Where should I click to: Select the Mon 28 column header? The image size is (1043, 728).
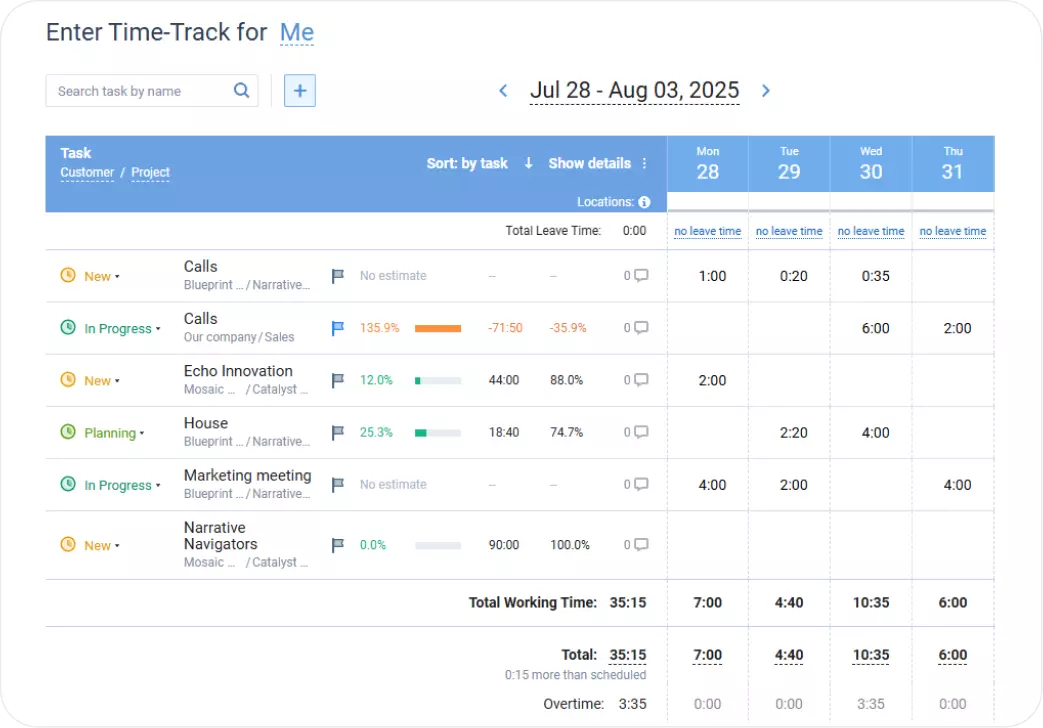tap(708, 164)
